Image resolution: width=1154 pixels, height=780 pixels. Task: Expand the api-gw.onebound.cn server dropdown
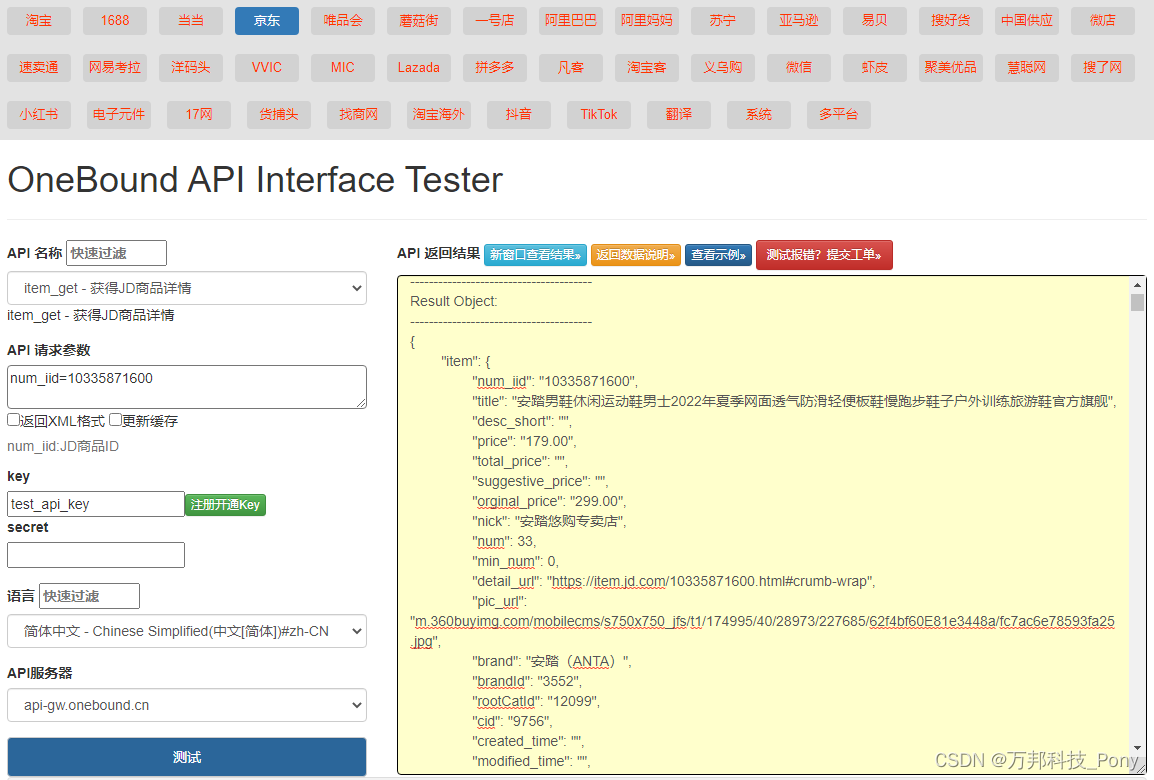pos(187,705)
